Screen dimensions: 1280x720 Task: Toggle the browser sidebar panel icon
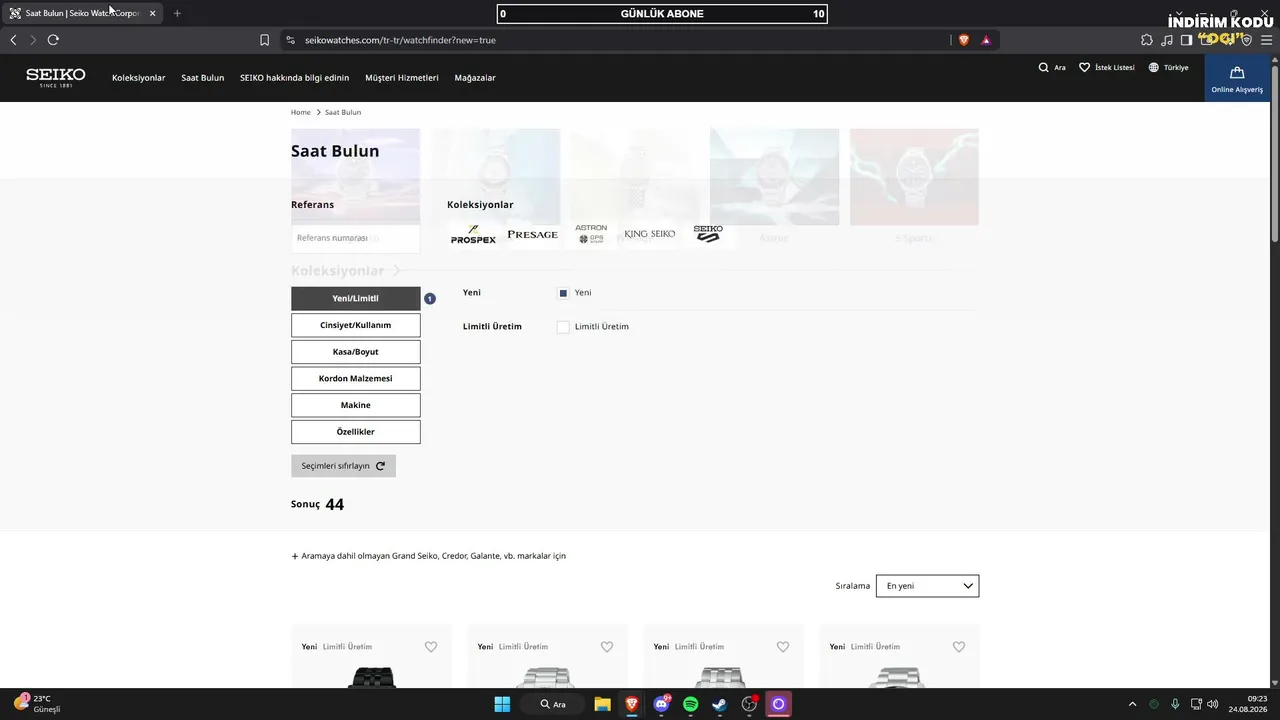tap(1186, 40)
